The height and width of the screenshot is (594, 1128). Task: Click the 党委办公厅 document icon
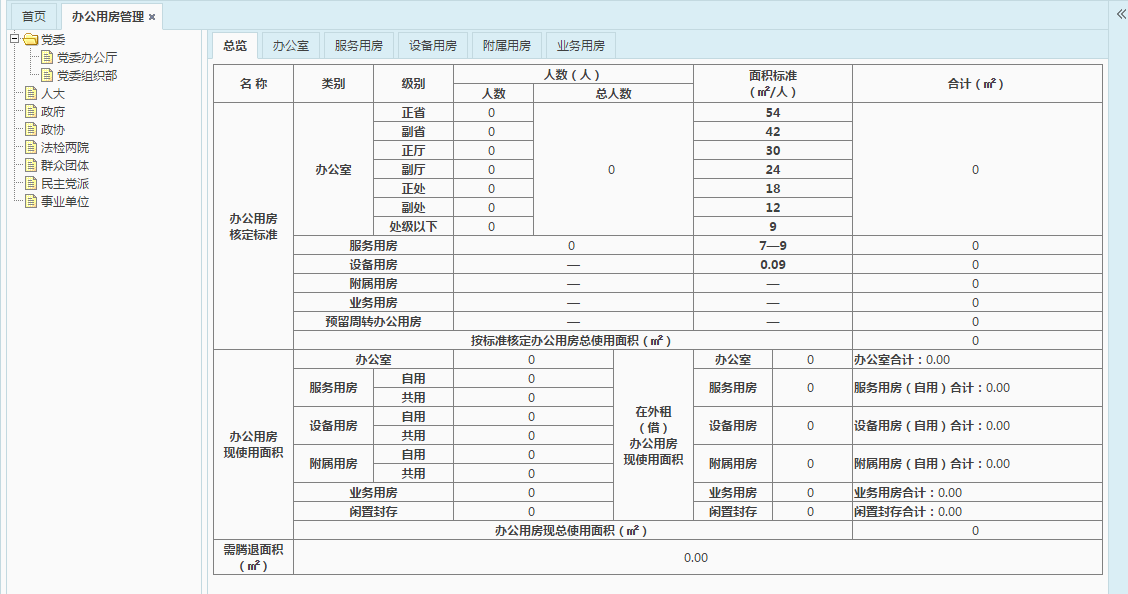47,57
